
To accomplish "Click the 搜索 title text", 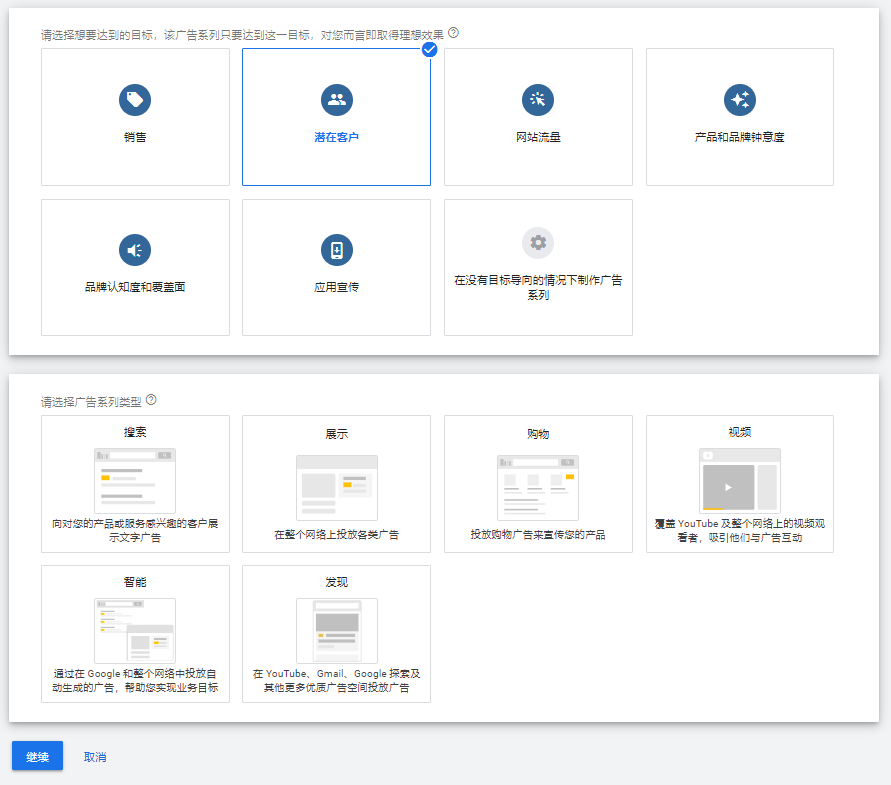I will click(x=135, y=432).
